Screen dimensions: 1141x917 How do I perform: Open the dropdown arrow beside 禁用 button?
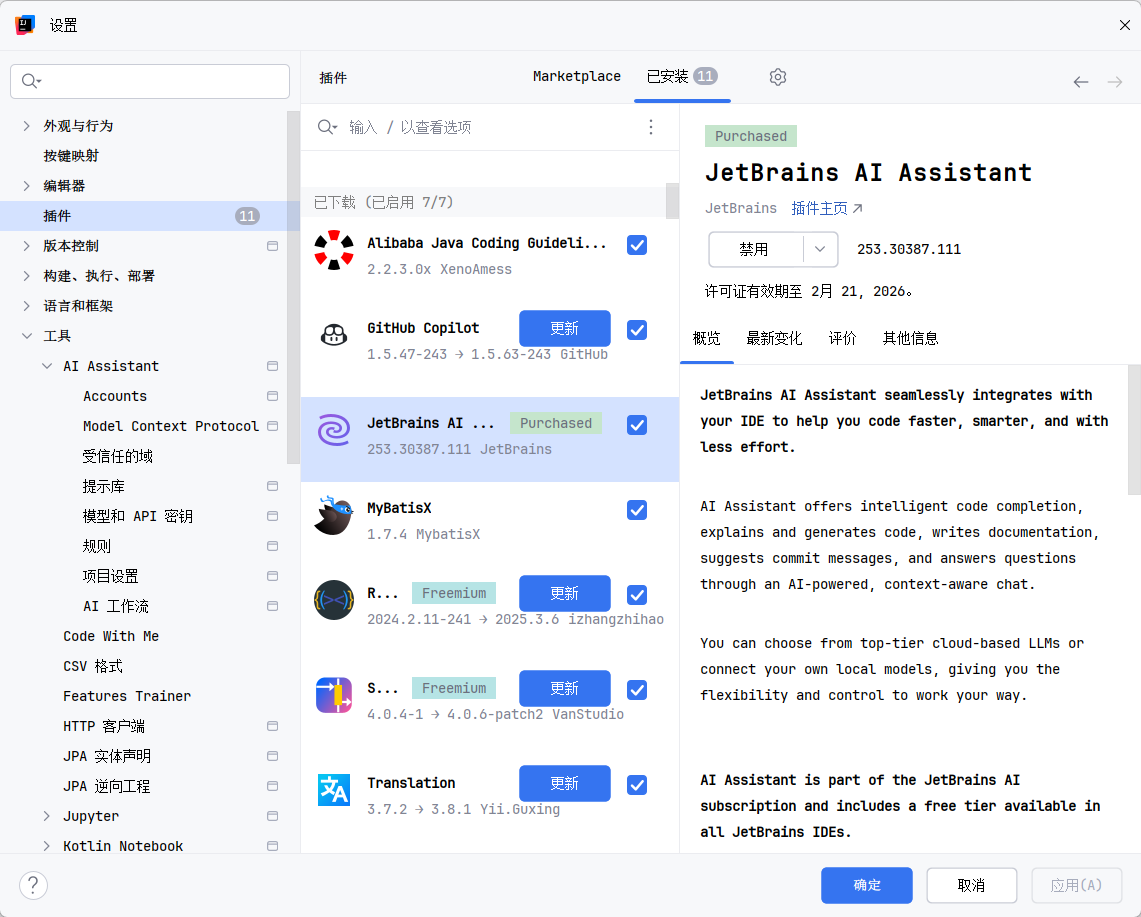click(820, 249)
